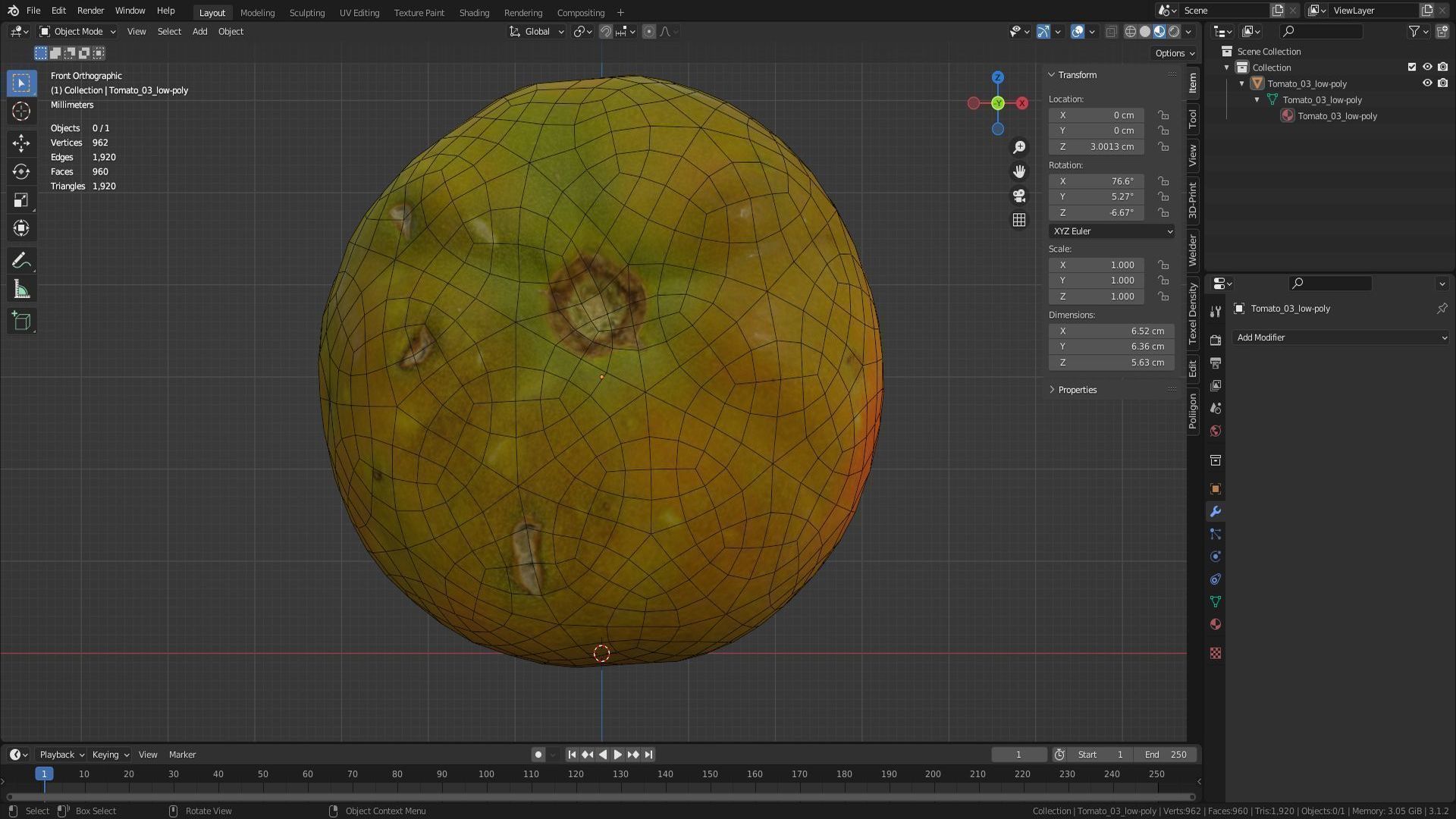Open the Particles properties tab
Viewport: 1456px width, 819px height.
1216,534
